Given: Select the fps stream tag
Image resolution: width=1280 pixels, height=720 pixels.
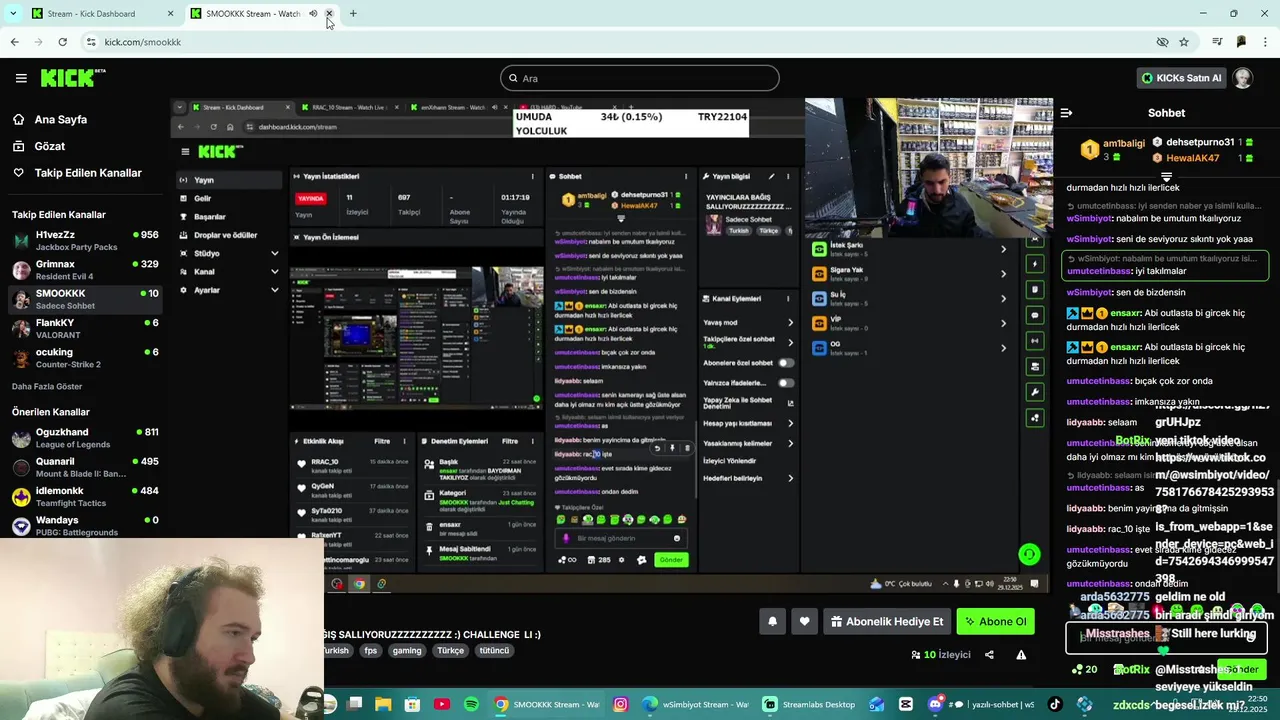Looking at the screenshot, I should pyautogui.click(x=370, y=650).
